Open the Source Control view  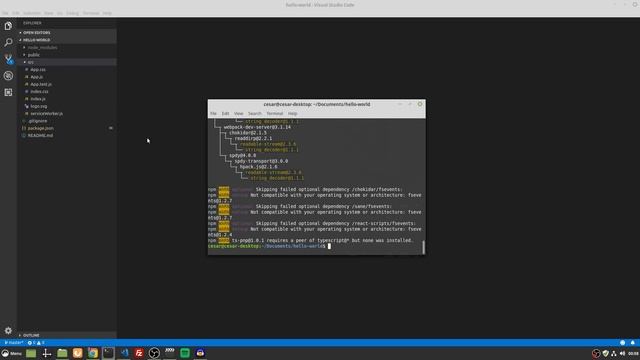[x=8, y=59]
